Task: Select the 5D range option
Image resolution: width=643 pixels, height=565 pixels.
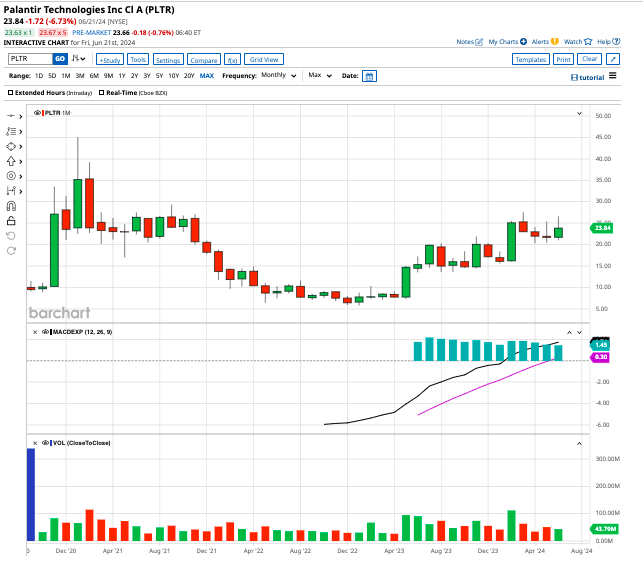Action: pos(52,76)
